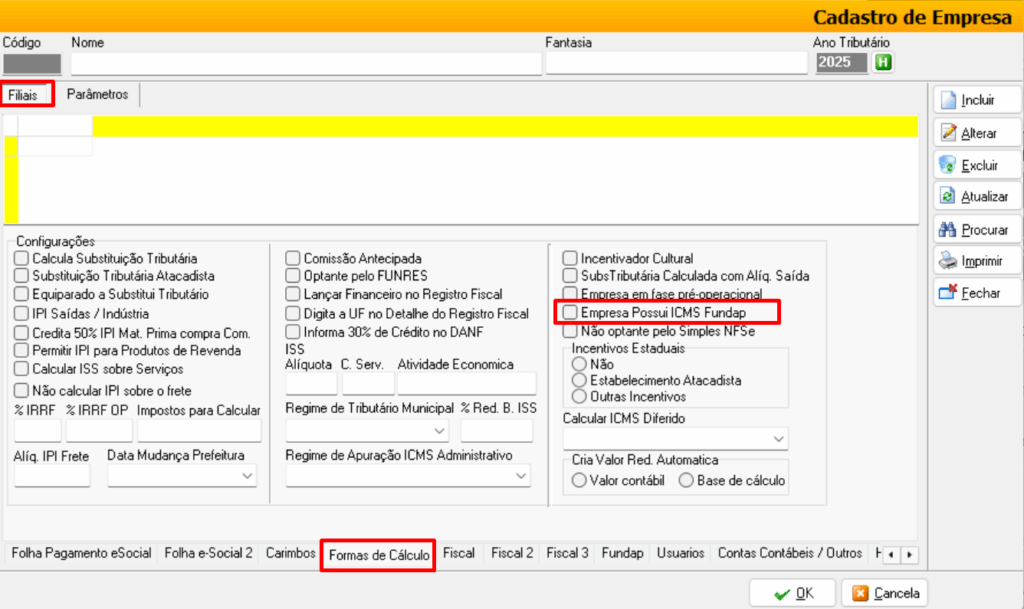Open the Fundap bottom tab
This screenshot has width=1024, height=609.
coord(622,553)
